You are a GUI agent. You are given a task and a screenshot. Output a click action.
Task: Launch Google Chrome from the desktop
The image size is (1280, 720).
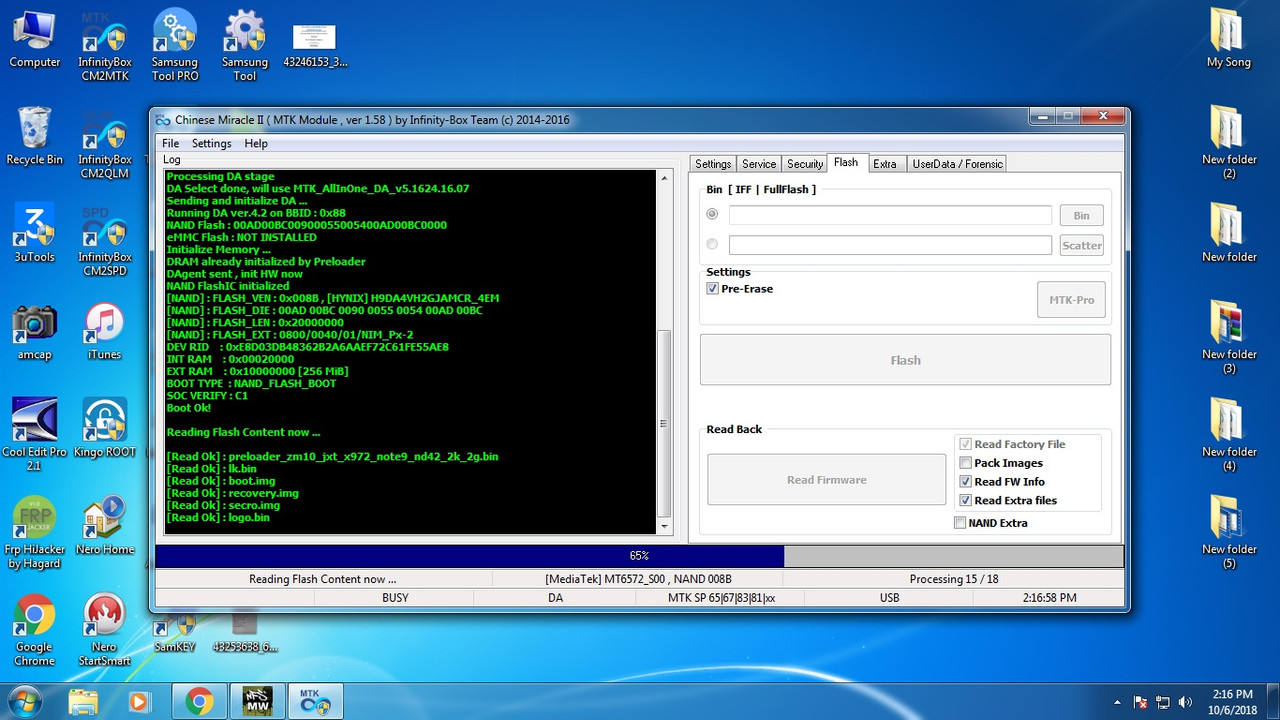point(34,631)
